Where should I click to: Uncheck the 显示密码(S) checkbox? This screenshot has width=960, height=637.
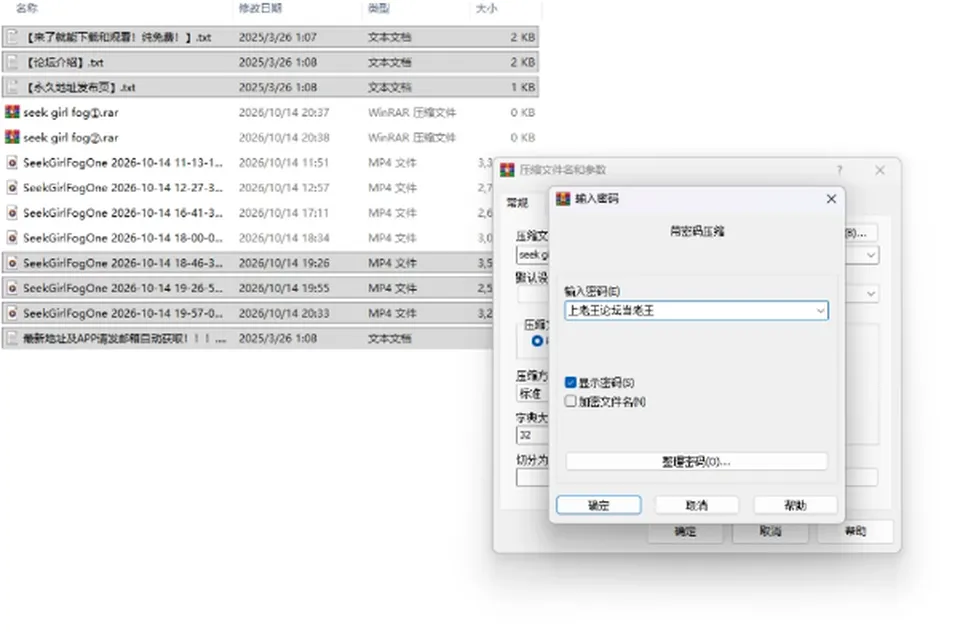point(571,382)
